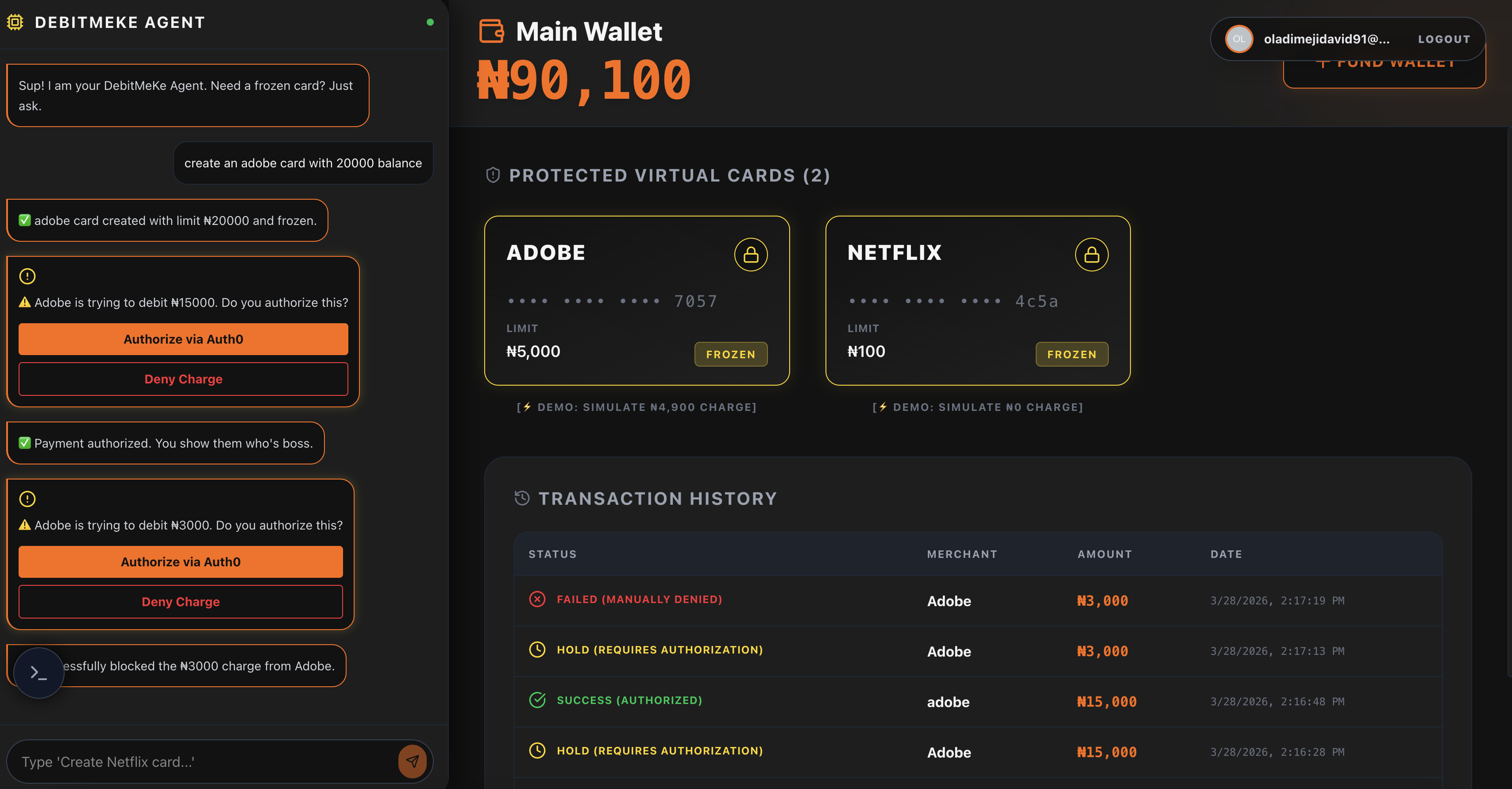Click the failed X icon on denied row
This screenshot has height=789, width=1512.
[x=537, y=599]
